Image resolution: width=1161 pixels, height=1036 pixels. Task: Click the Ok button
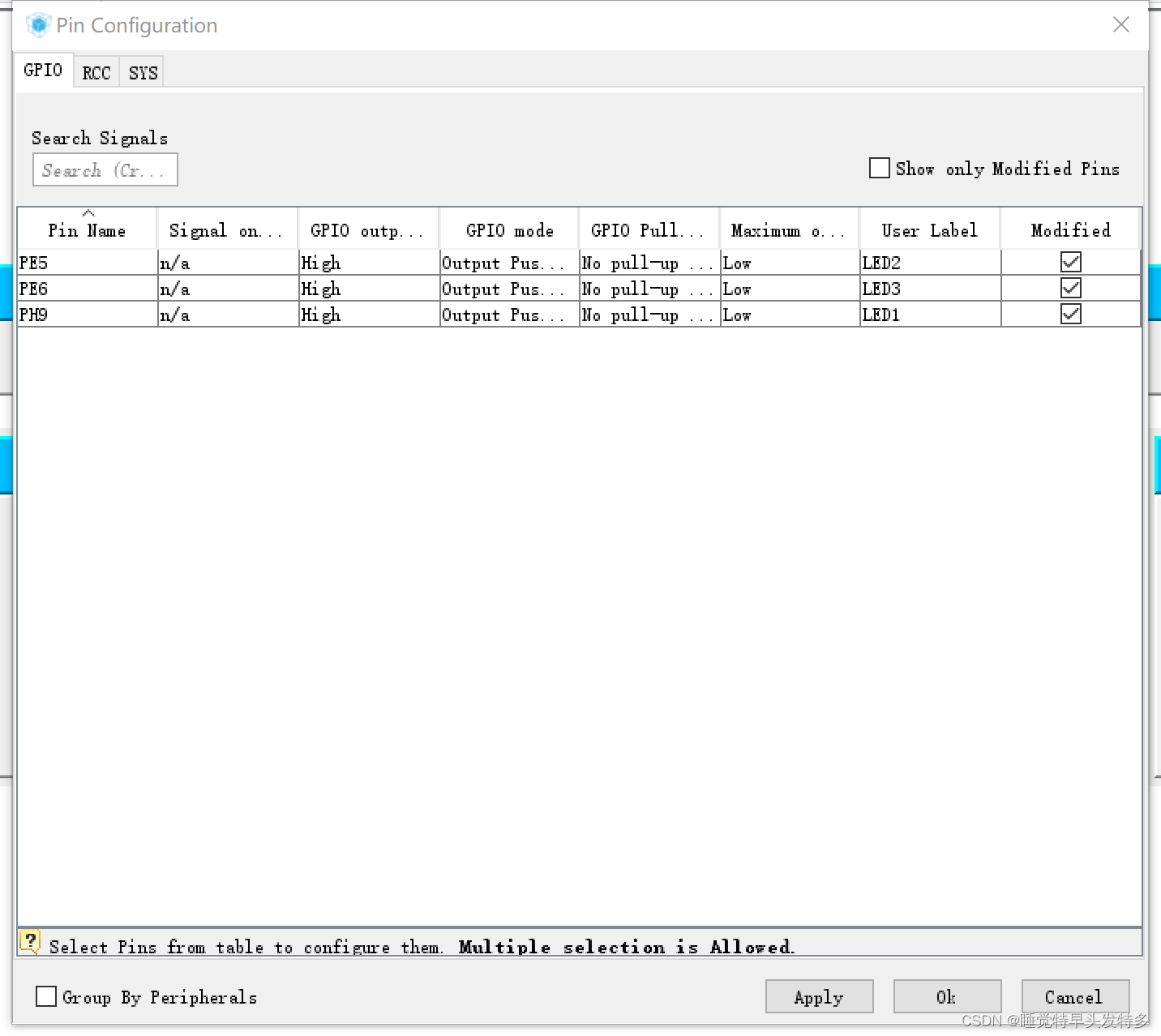click(947, 996)
